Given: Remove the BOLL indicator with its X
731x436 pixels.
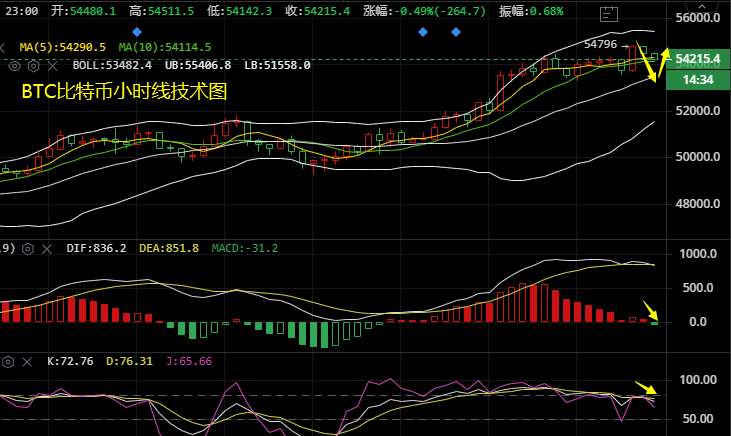Looking at the screenshot, I should click(53, 66).
